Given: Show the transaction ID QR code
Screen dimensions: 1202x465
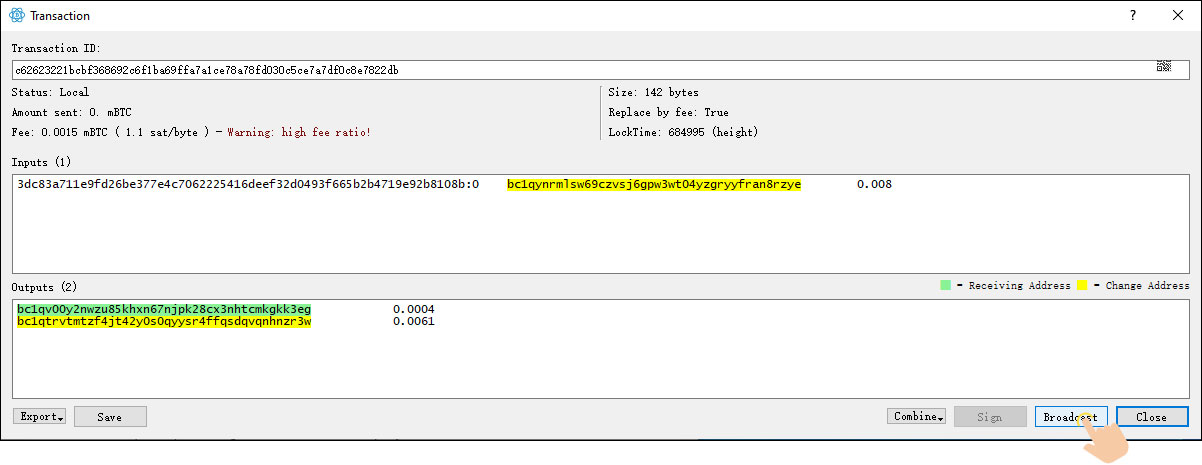Looking at the screenshot, I should (x=1164, y=66).
